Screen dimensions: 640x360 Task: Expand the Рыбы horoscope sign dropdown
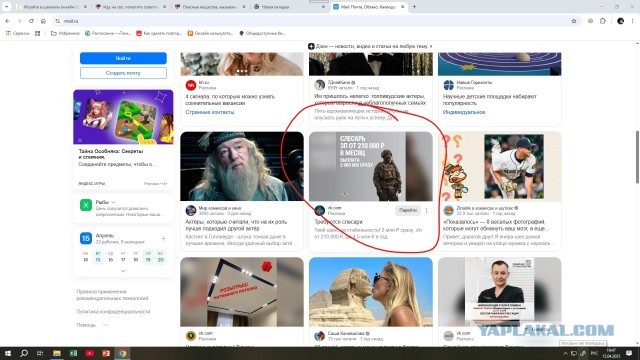pos(113,202)
